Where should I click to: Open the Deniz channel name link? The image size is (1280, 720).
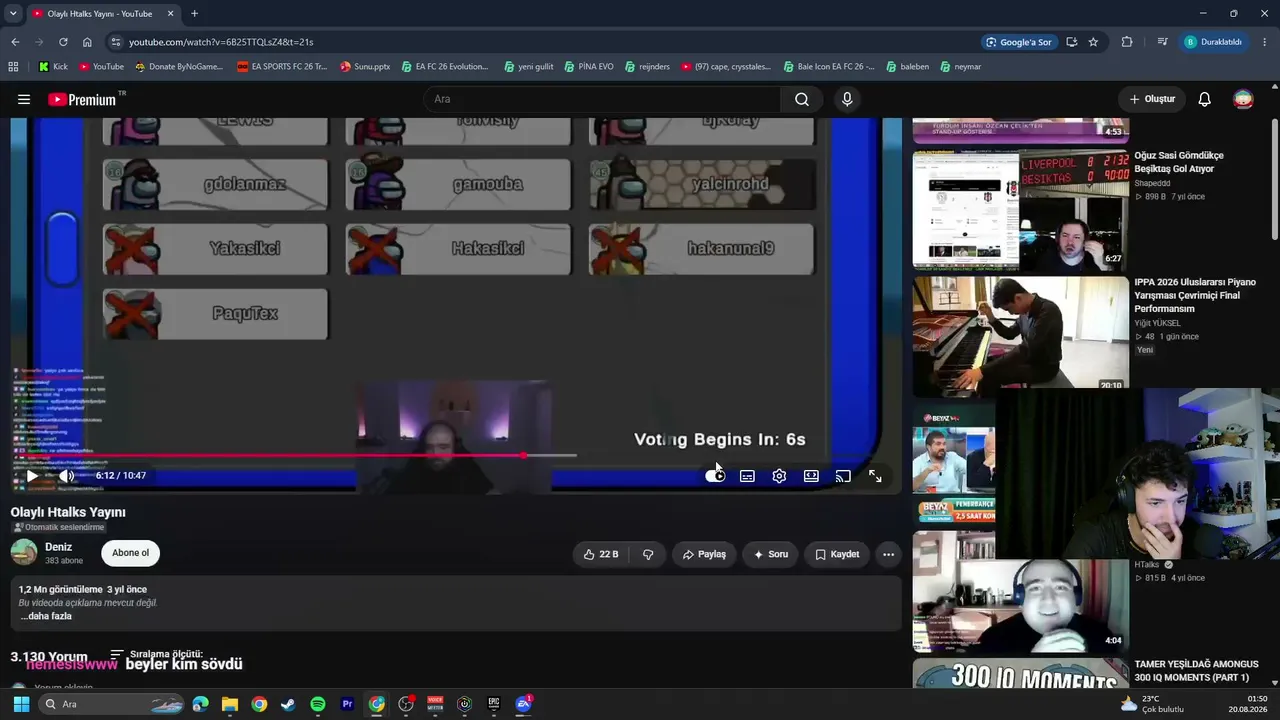pyautogui.click(x=58, y=547)
